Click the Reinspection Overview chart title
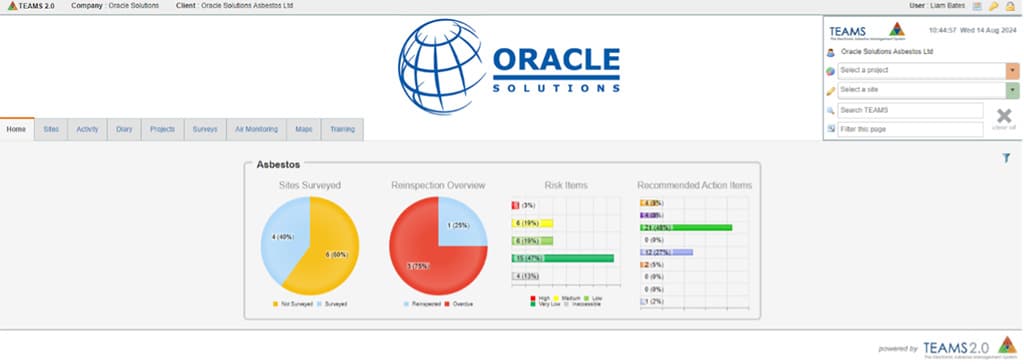Image resolution: width=1024 pixels, height=364 pixels. click(x=438, y=186)
